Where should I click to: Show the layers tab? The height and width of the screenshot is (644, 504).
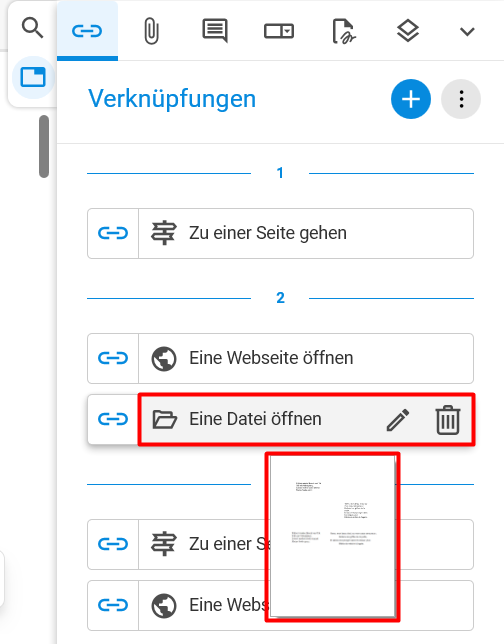[407, 31]
